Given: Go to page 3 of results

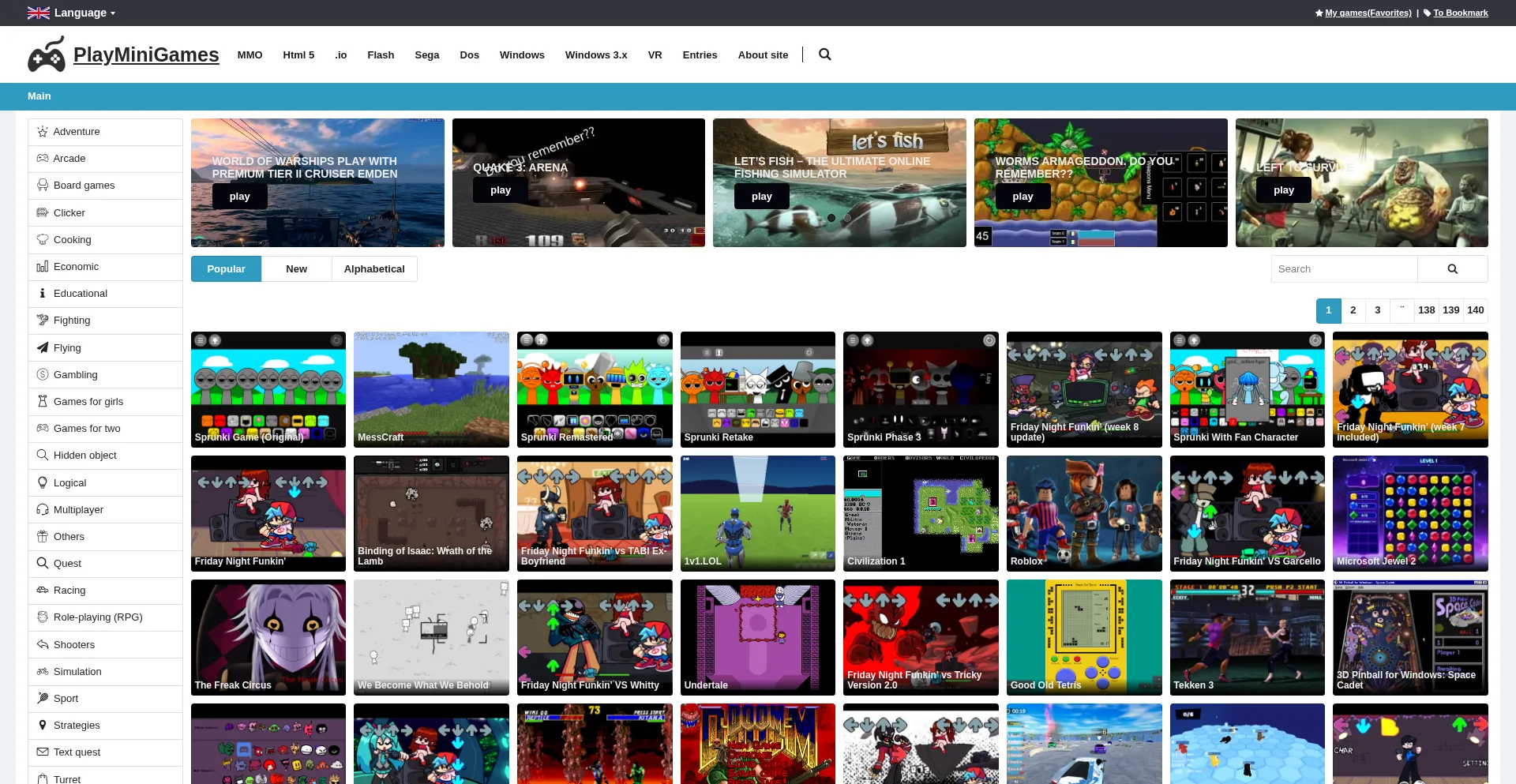Looking at the screenshot, I should point(1377,310).
